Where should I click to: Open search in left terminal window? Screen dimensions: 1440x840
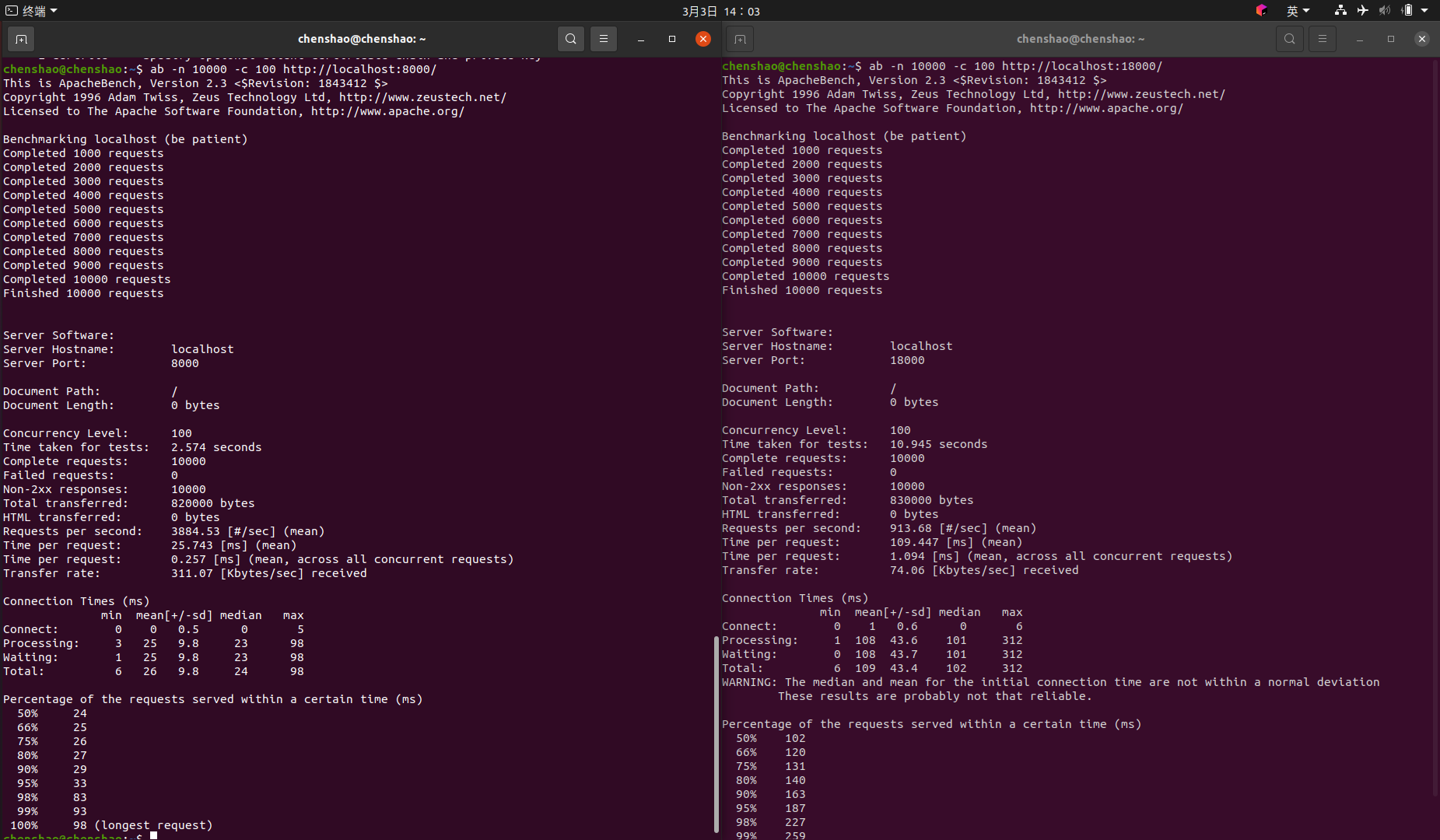click(571, 39)
